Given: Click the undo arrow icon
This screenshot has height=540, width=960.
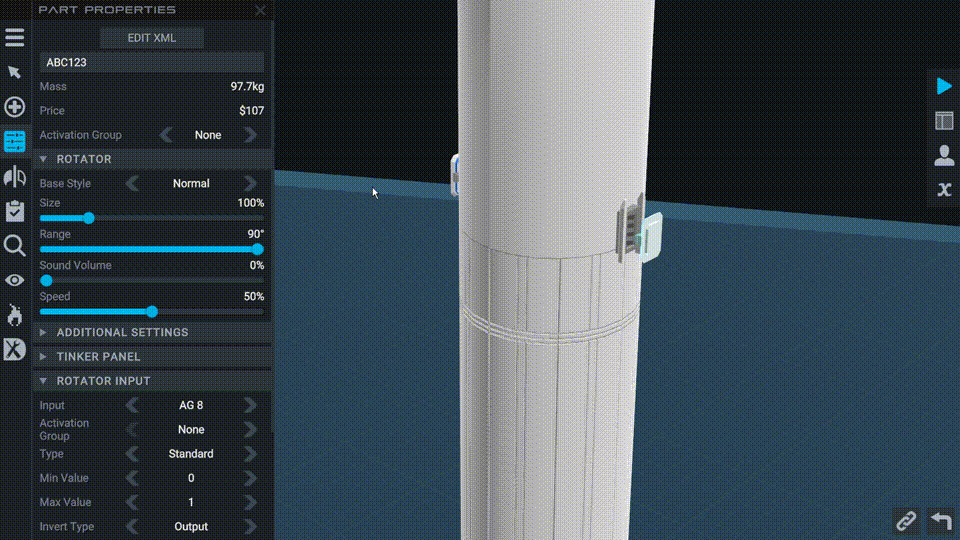Looking at the screenshot, I should [940, 520].
